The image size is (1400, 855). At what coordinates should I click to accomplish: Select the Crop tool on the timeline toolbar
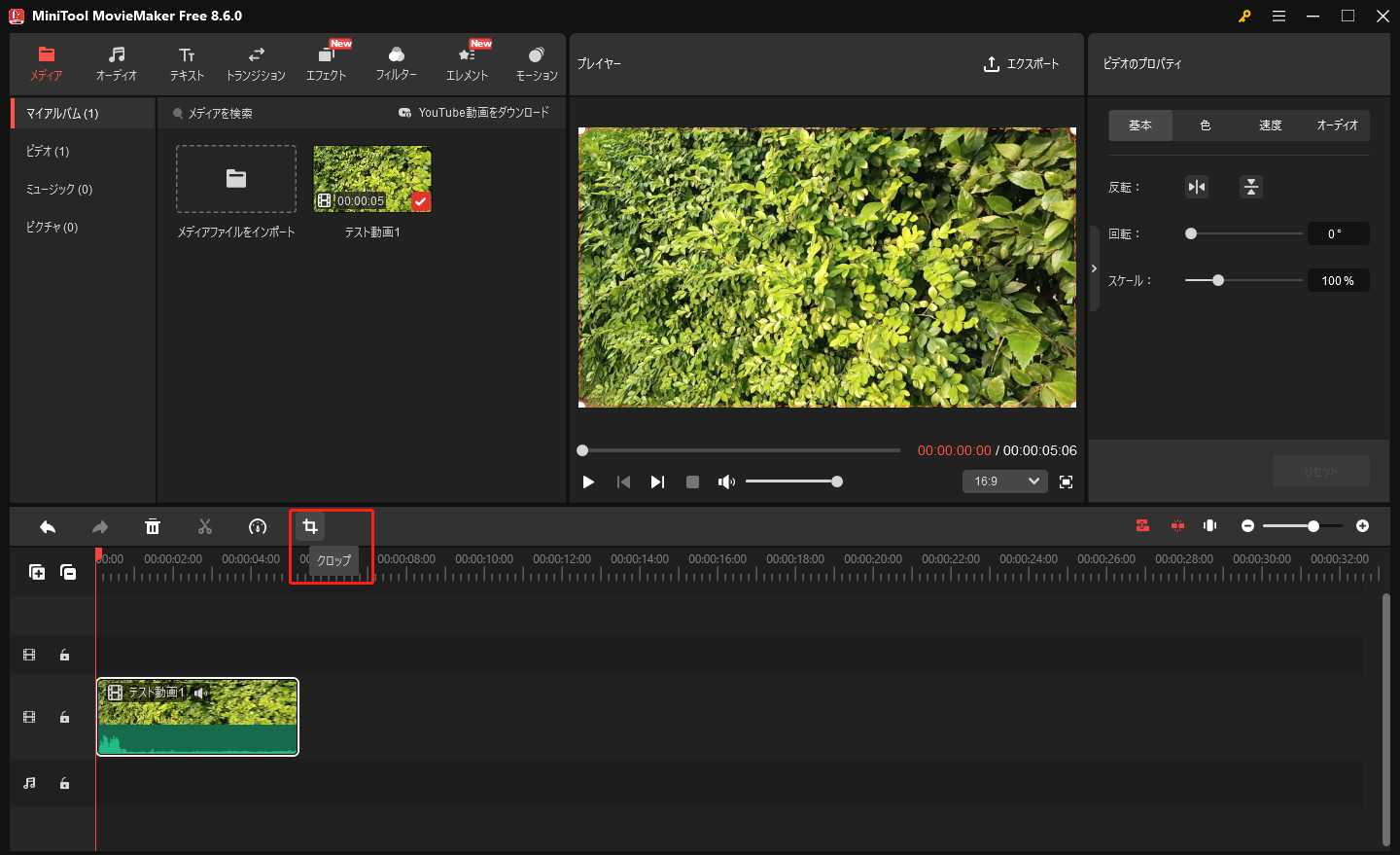click(x=309, y=525)
